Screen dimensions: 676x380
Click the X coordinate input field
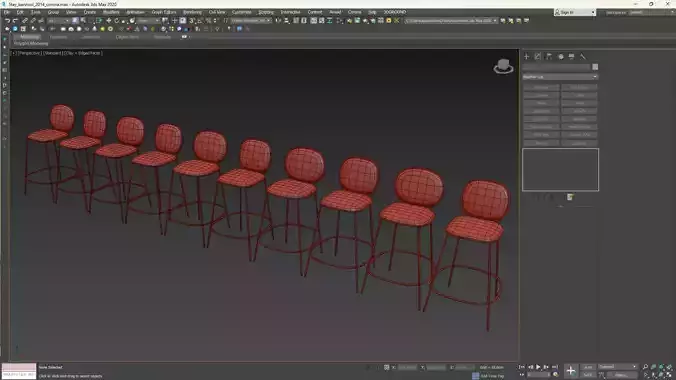407,367
